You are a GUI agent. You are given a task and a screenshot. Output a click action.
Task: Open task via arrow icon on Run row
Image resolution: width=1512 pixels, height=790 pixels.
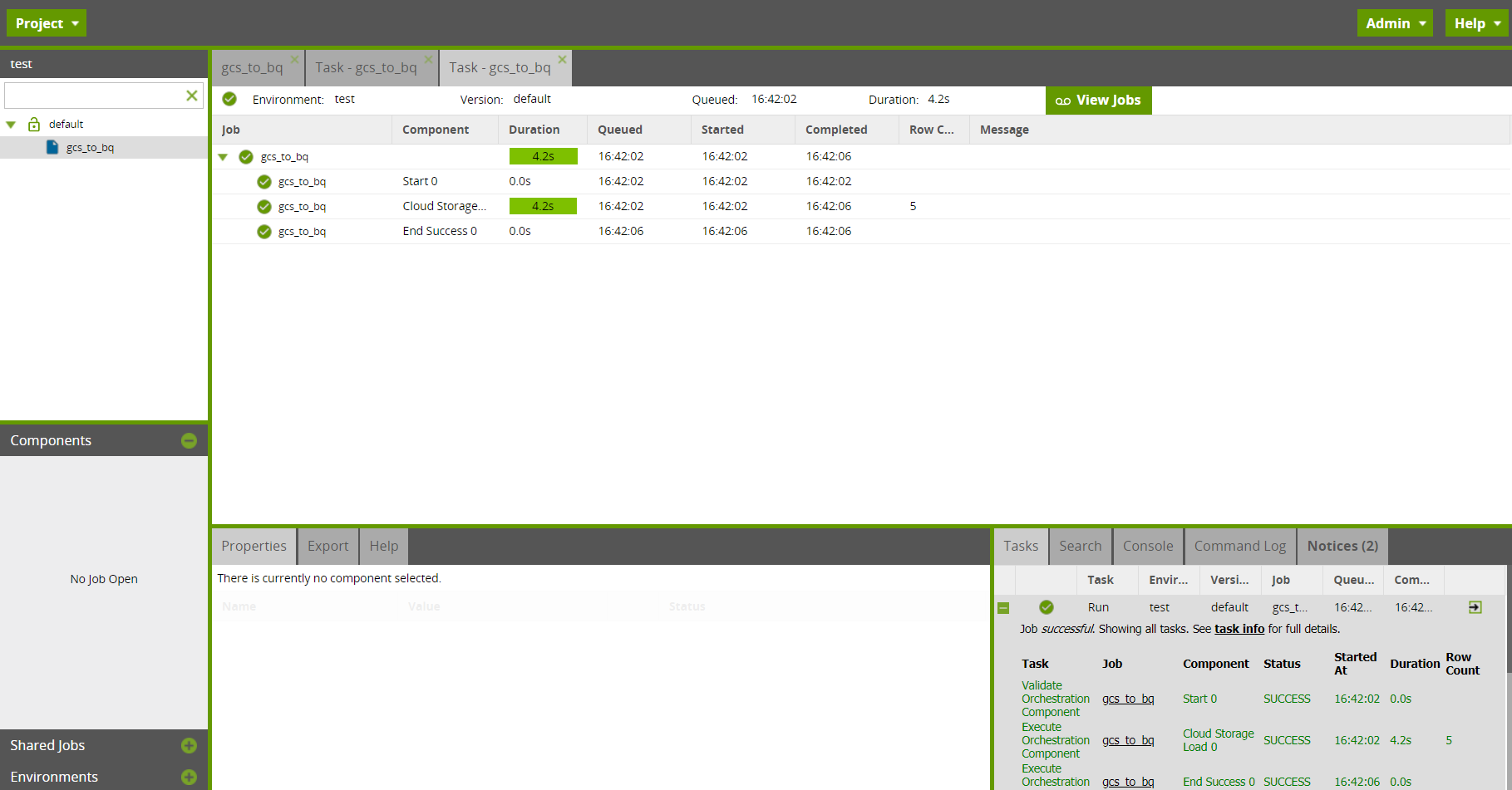[x=1475, y=607]
